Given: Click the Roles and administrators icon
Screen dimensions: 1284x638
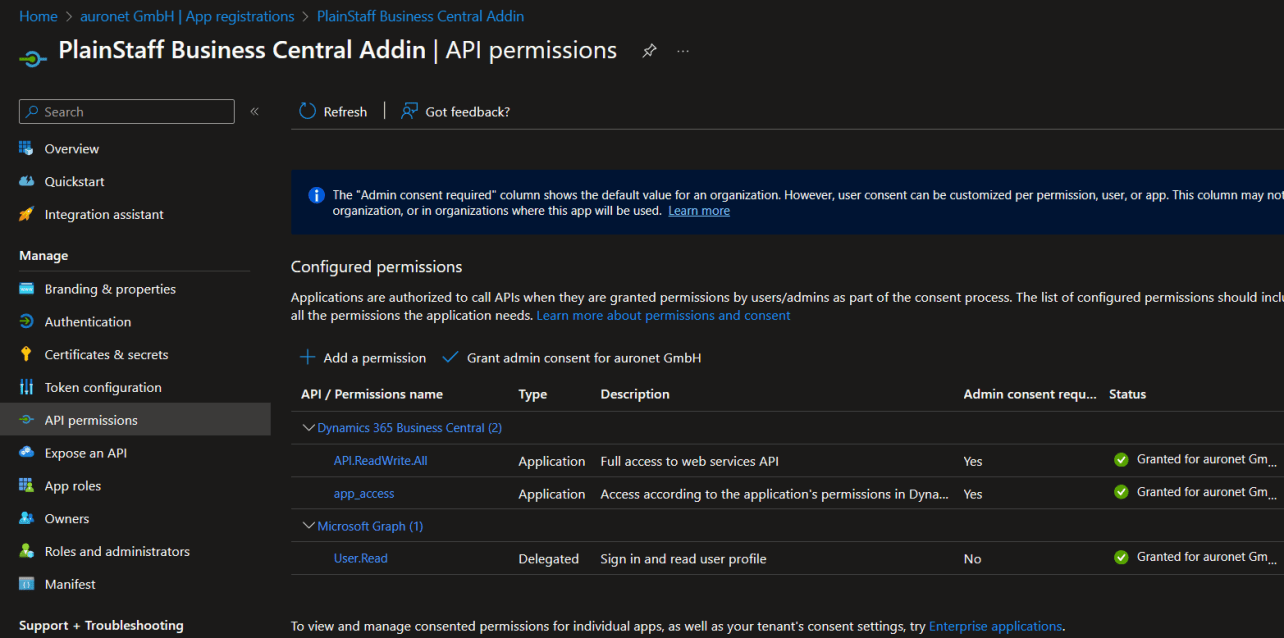Looking at the screenshot, I should click(26, 551).
